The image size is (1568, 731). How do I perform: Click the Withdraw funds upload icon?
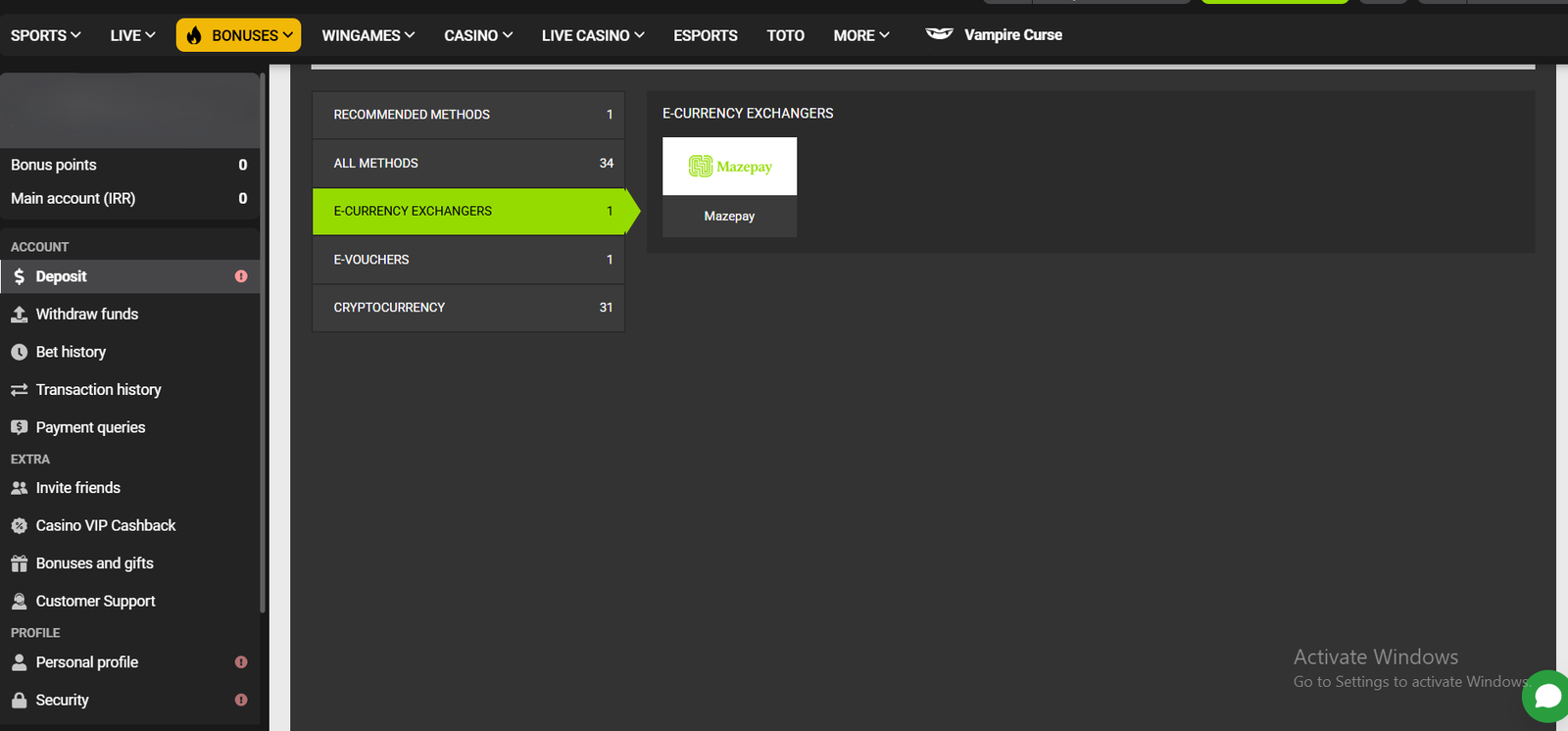[x=19, y=315]
